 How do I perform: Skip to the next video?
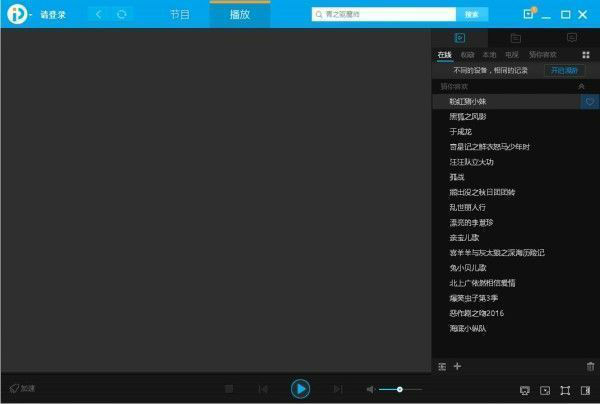[338, 389]
